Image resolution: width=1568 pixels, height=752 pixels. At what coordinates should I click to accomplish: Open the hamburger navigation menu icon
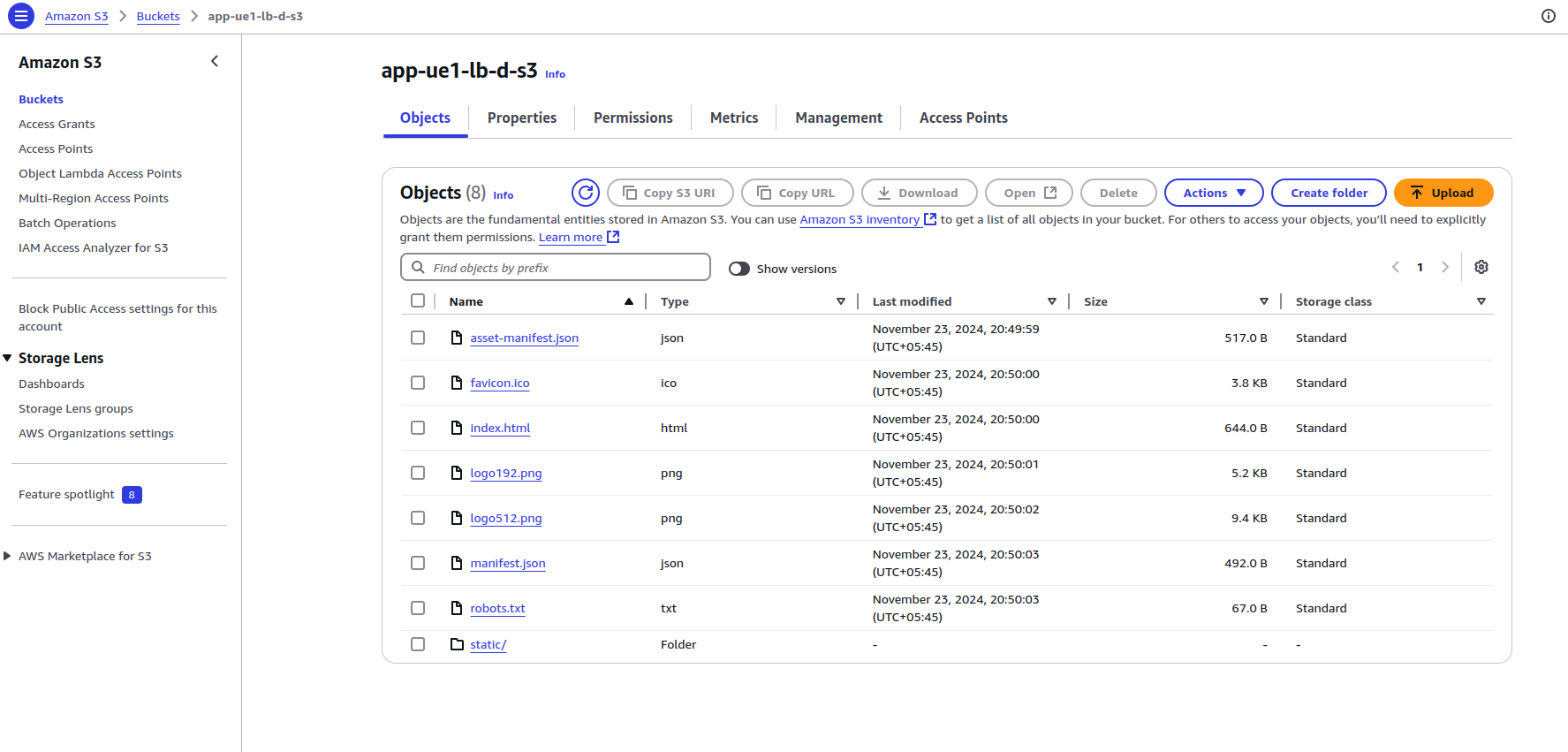21,16
